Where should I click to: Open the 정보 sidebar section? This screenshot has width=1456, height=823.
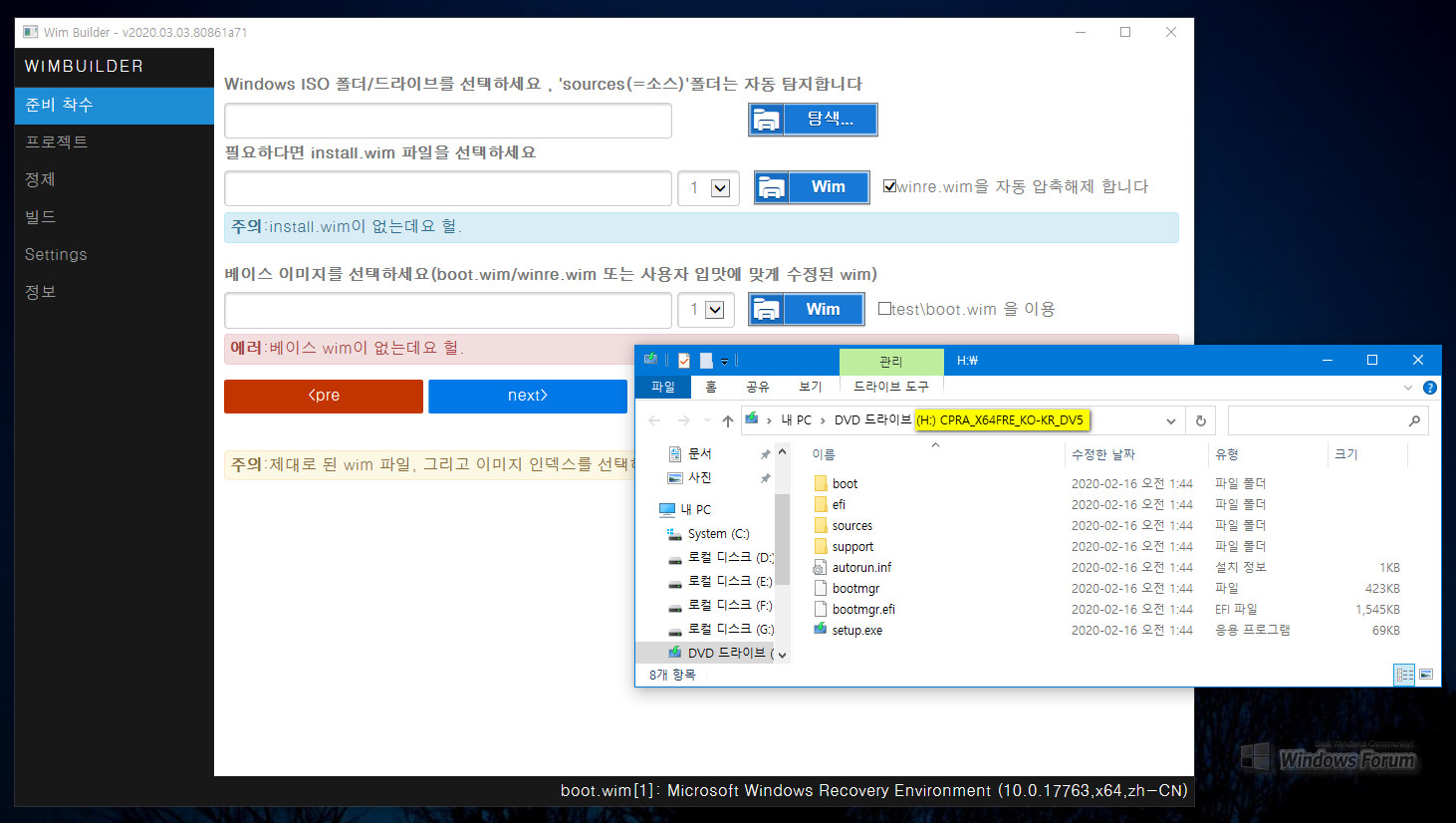tap(115, 292)
